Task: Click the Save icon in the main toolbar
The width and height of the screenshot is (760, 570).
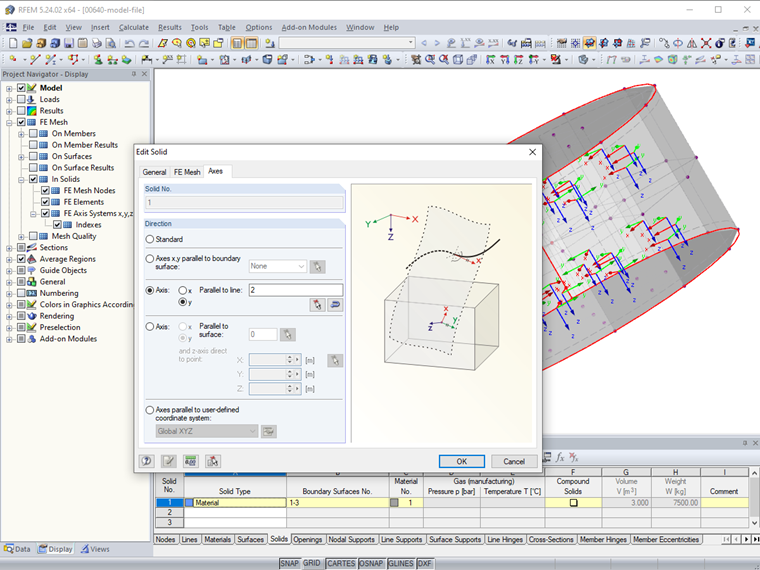Action: 69,44
